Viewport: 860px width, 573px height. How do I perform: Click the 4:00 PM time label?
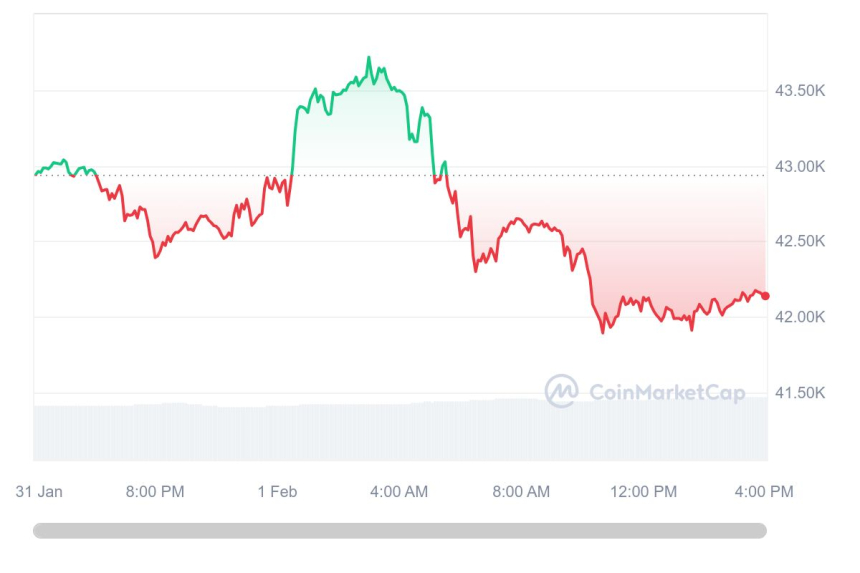click(x=765, y=491)
